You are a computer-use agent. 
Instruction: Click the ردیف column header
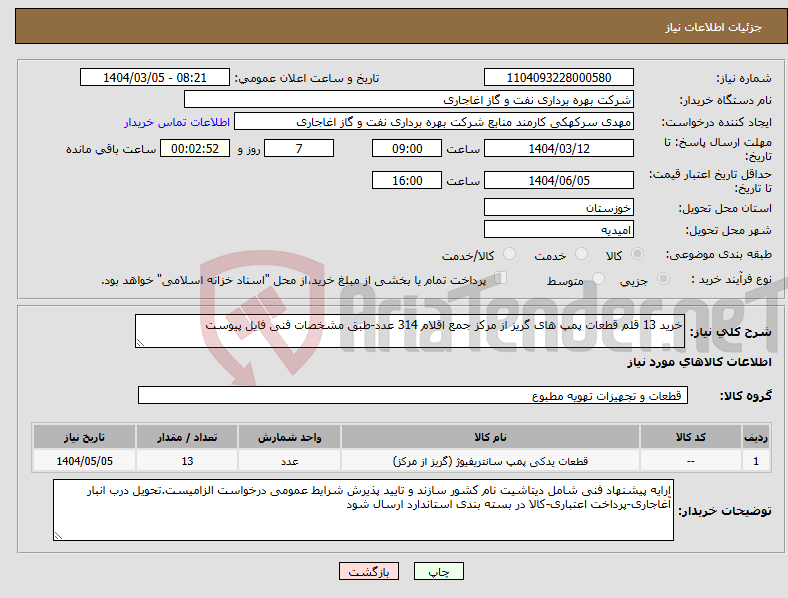tap(756, 437)
